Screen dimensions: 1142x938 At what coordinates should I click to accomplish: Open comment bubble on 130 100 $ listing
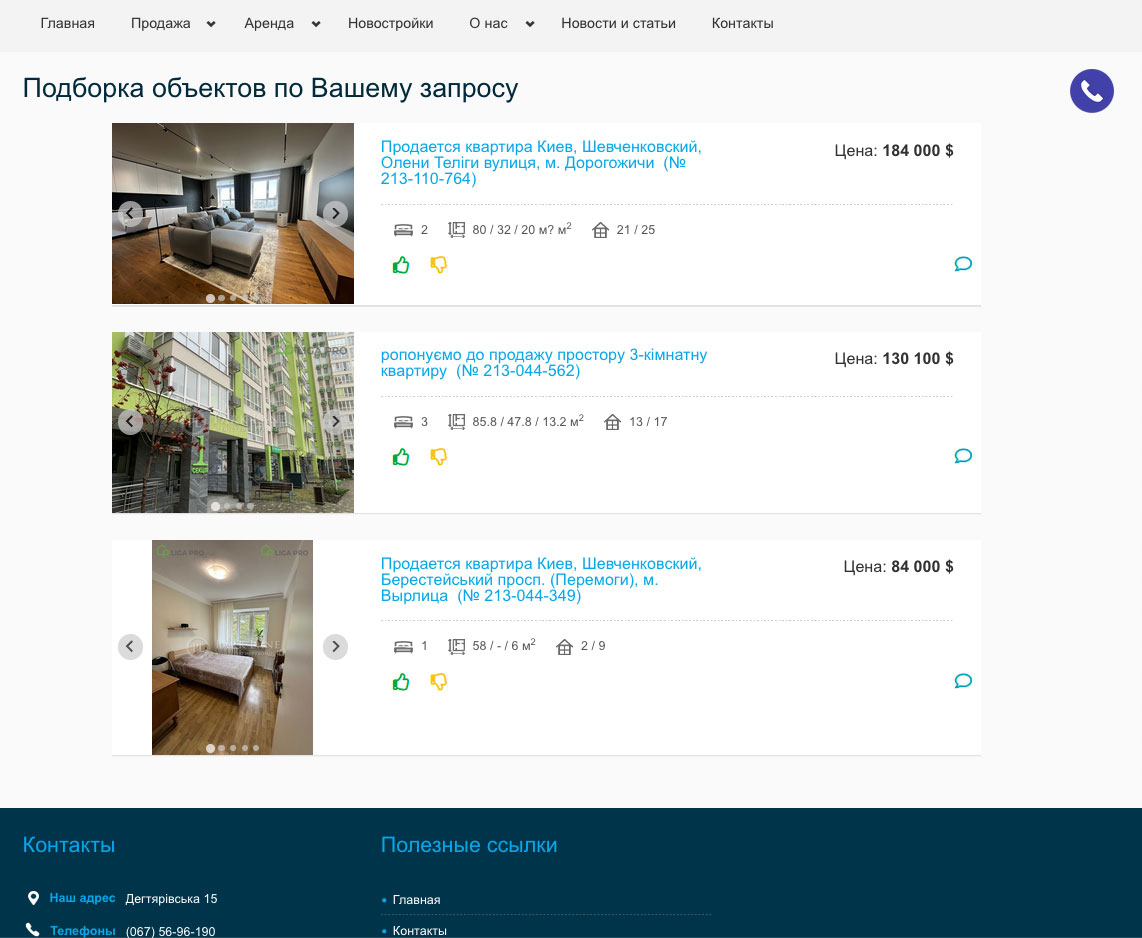(x=963, y=456)
